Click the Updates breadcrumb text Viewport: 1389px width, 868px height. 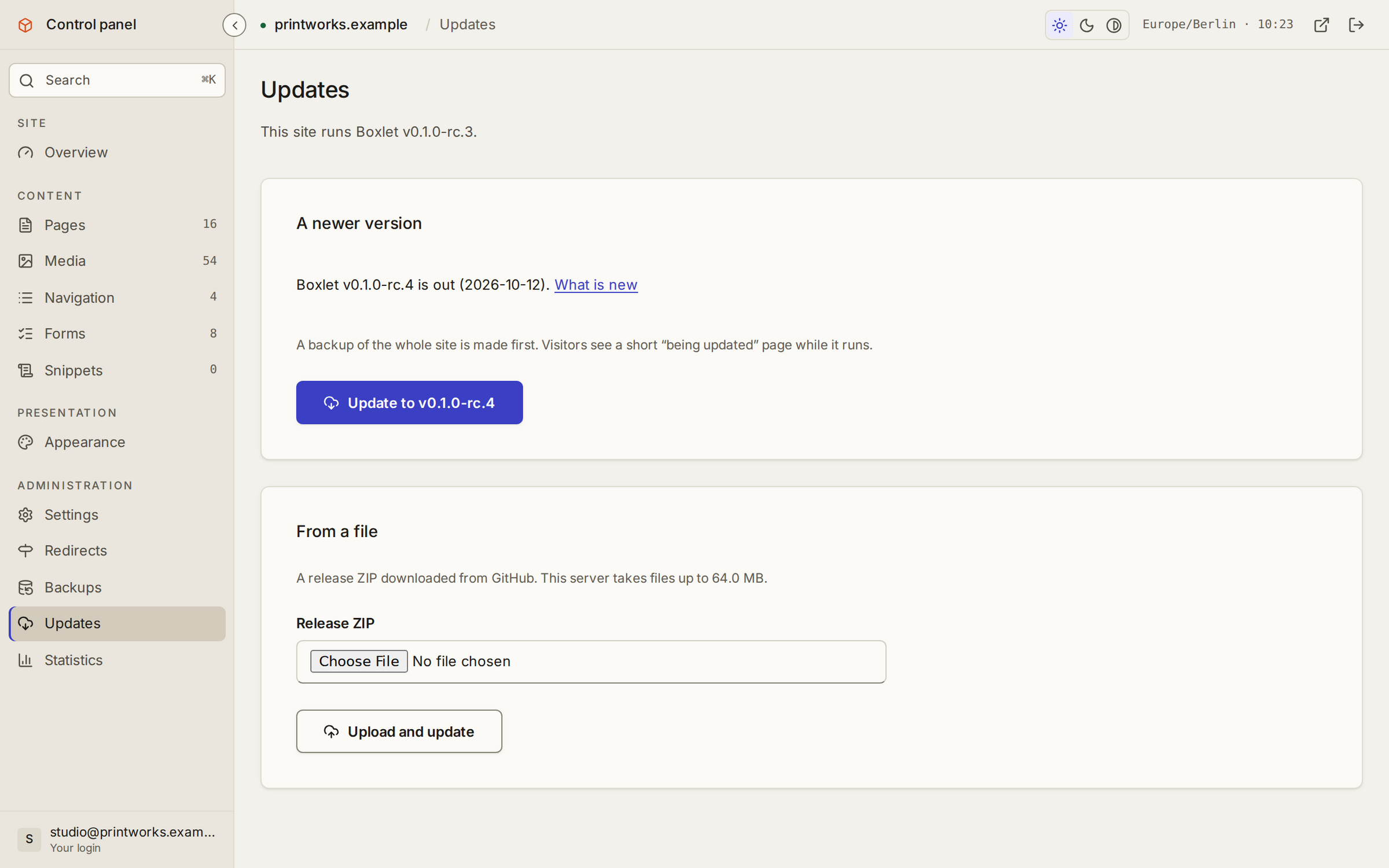(x=467, y=25)
